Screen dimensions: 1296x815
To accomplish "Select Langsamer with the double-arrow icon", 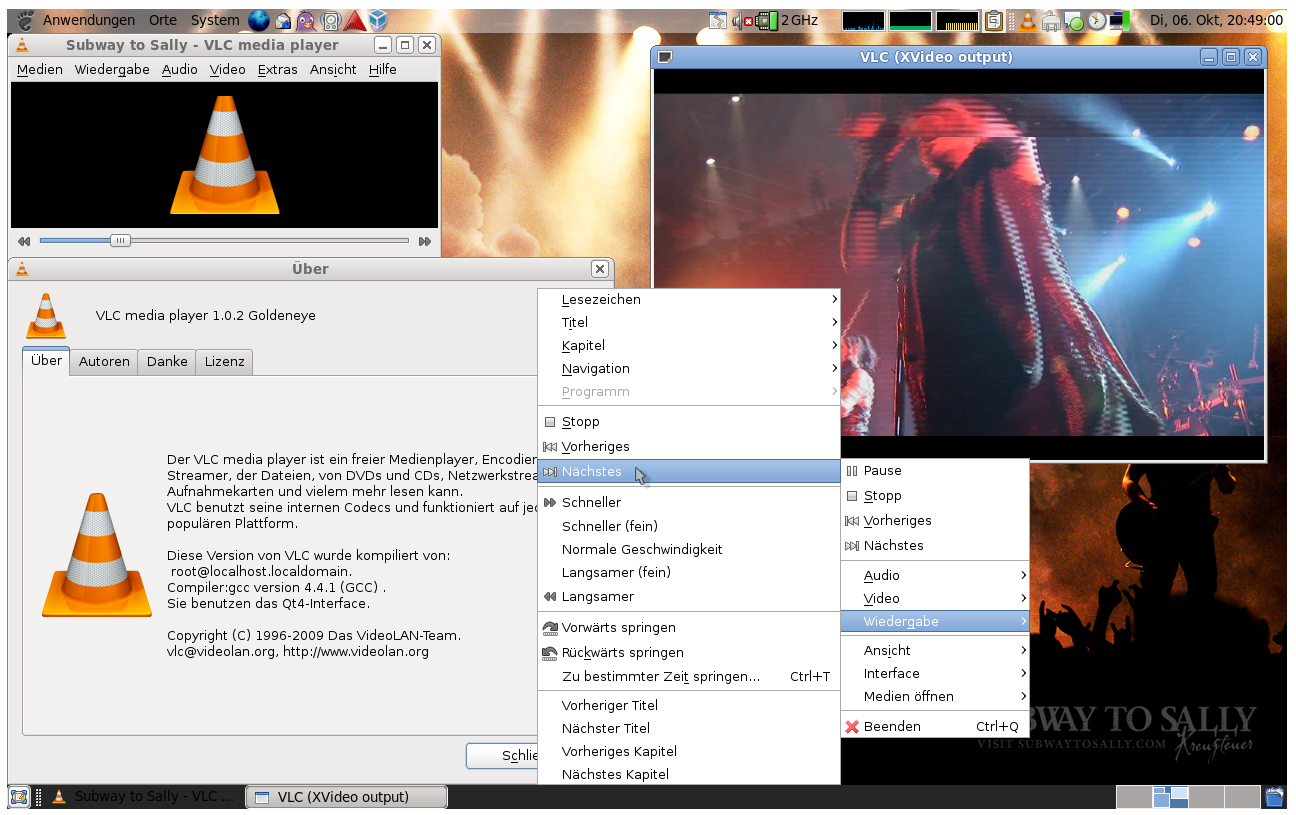I will (597, 597).
